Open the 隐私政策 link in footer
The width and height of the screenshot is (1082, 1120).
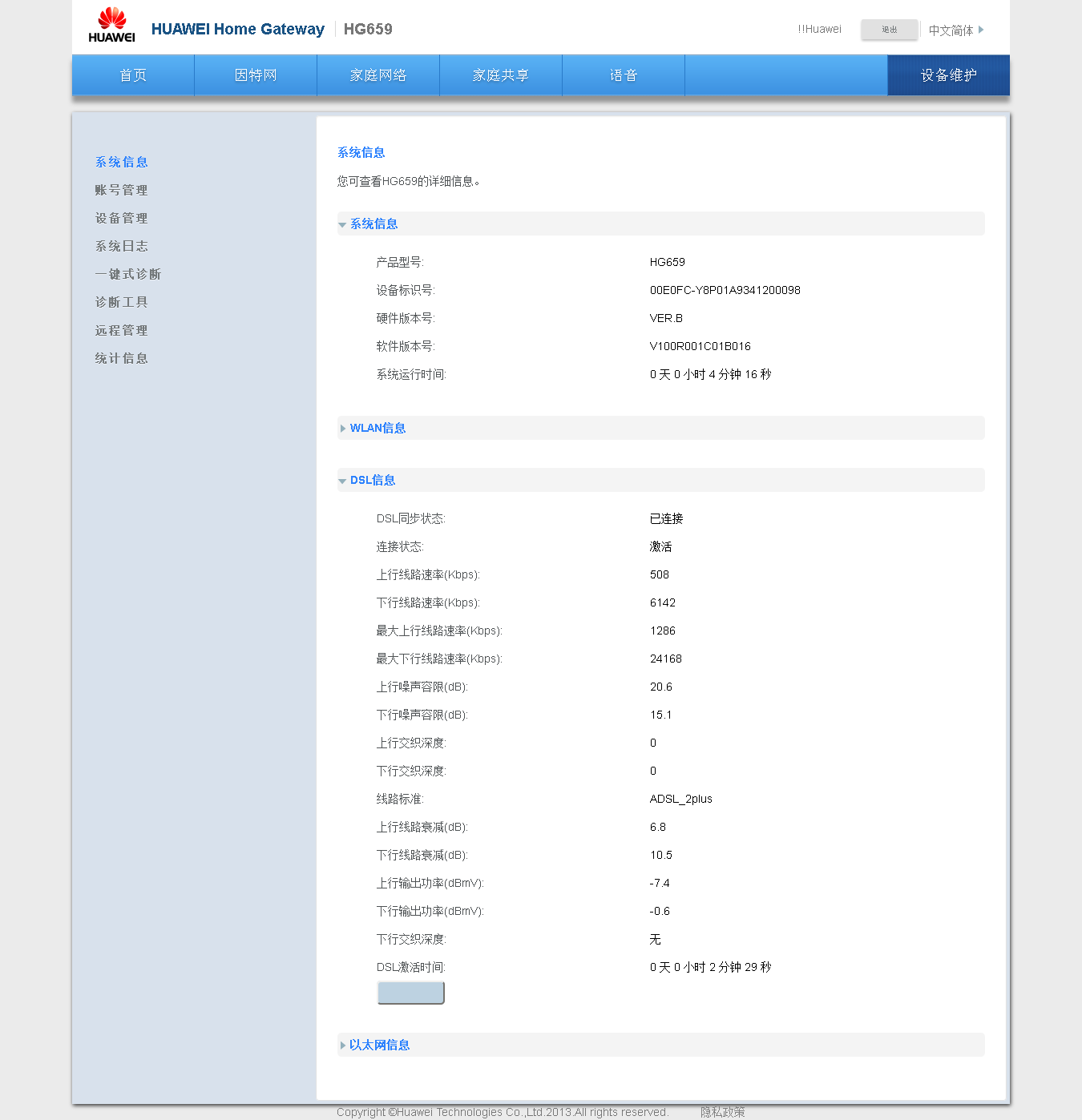pos(723,1112)
